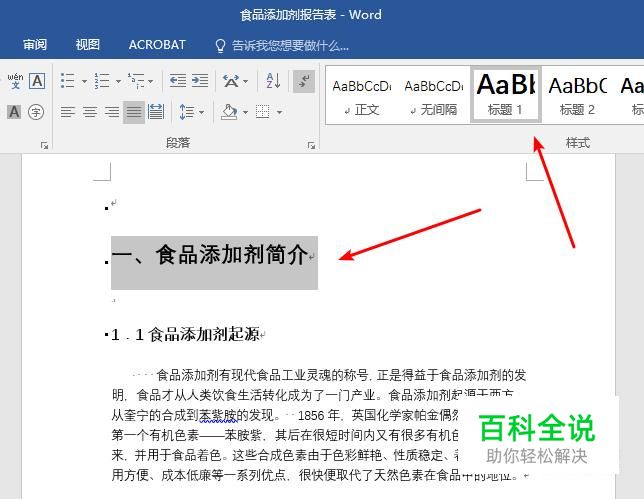Open the bullet list style dropdown arrow
This screenshot has height=499, width=644.
click(x=84, y=81)
